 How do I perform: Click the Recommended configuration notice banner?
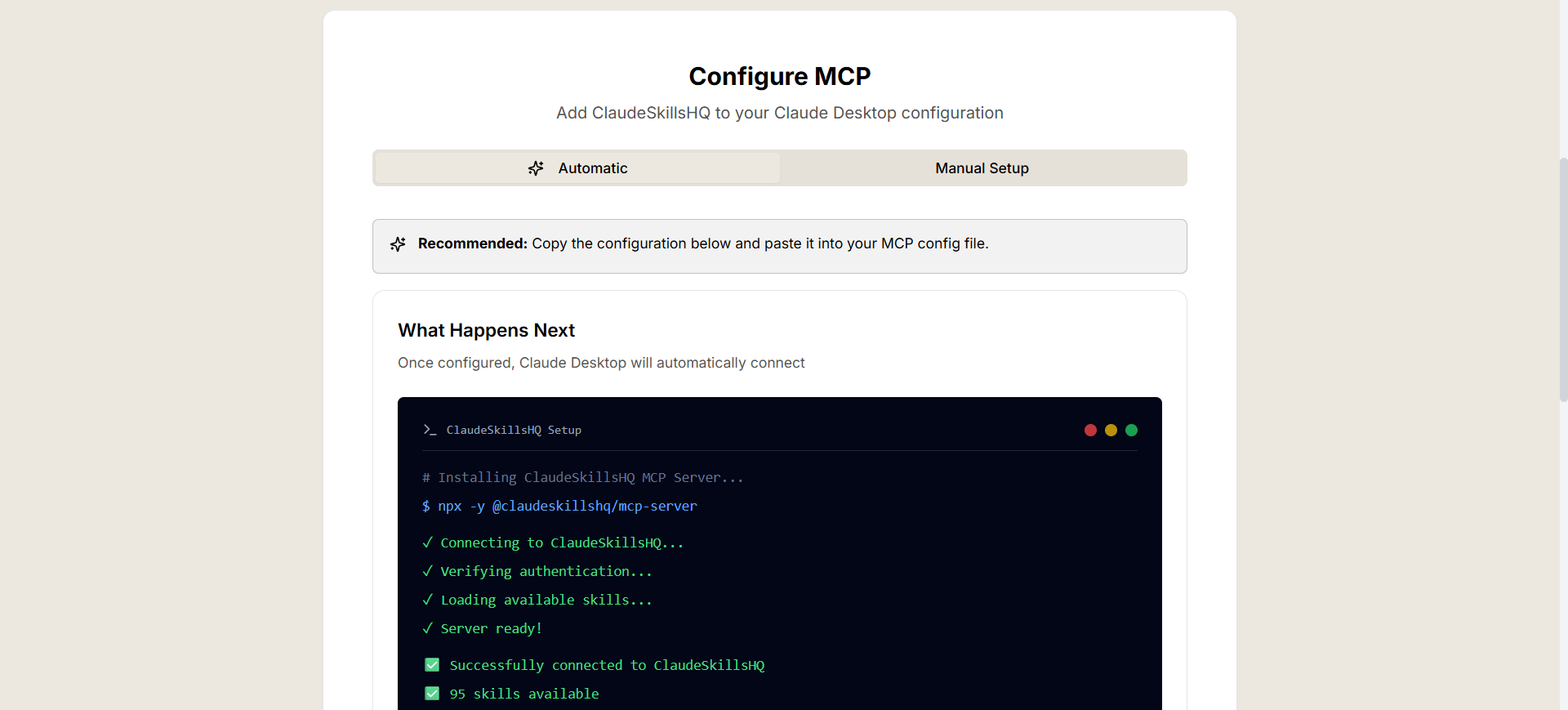click(x=779, y=246)
